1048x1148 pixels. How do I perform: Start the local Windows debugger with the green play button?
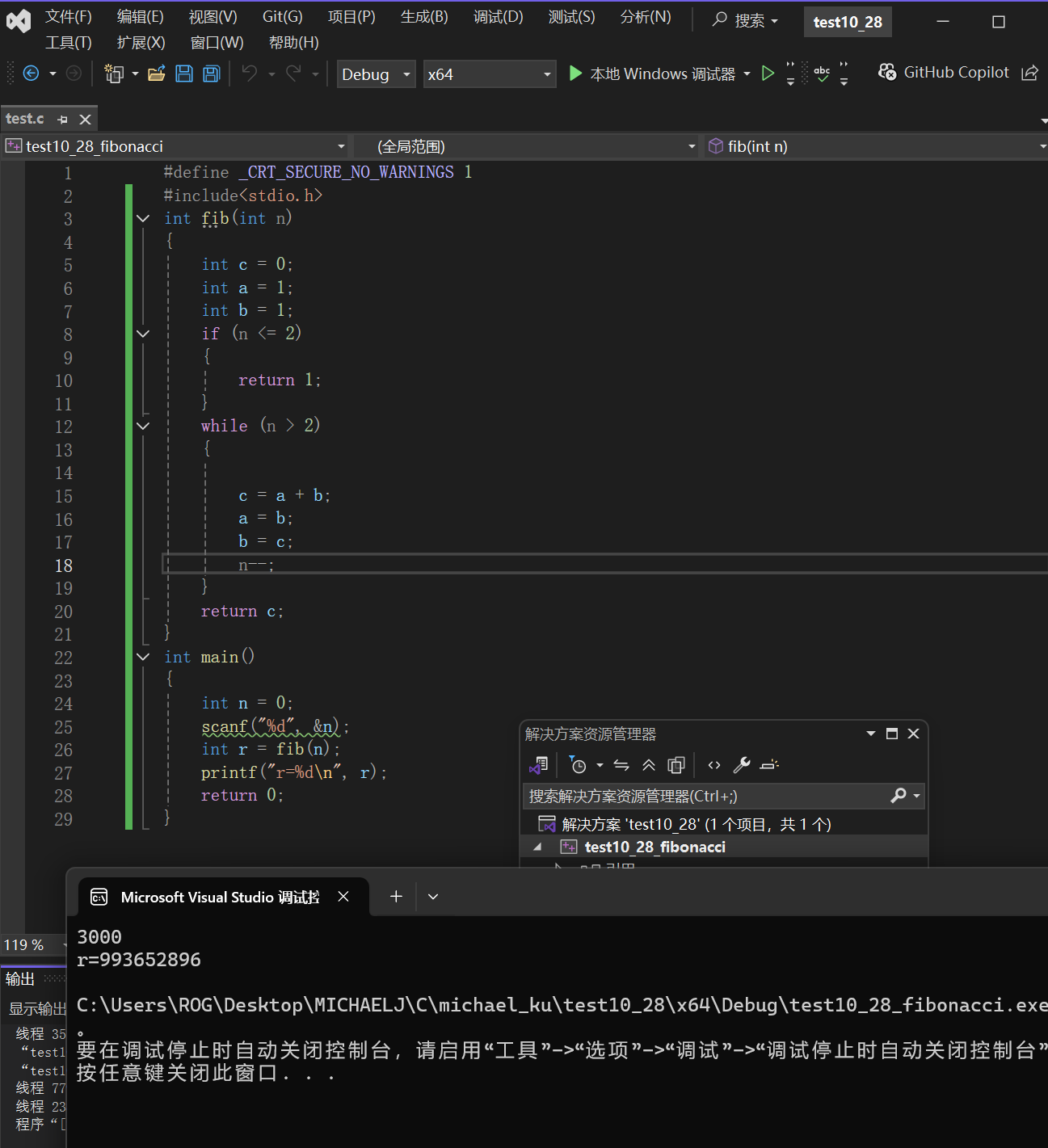pos(575,74)
